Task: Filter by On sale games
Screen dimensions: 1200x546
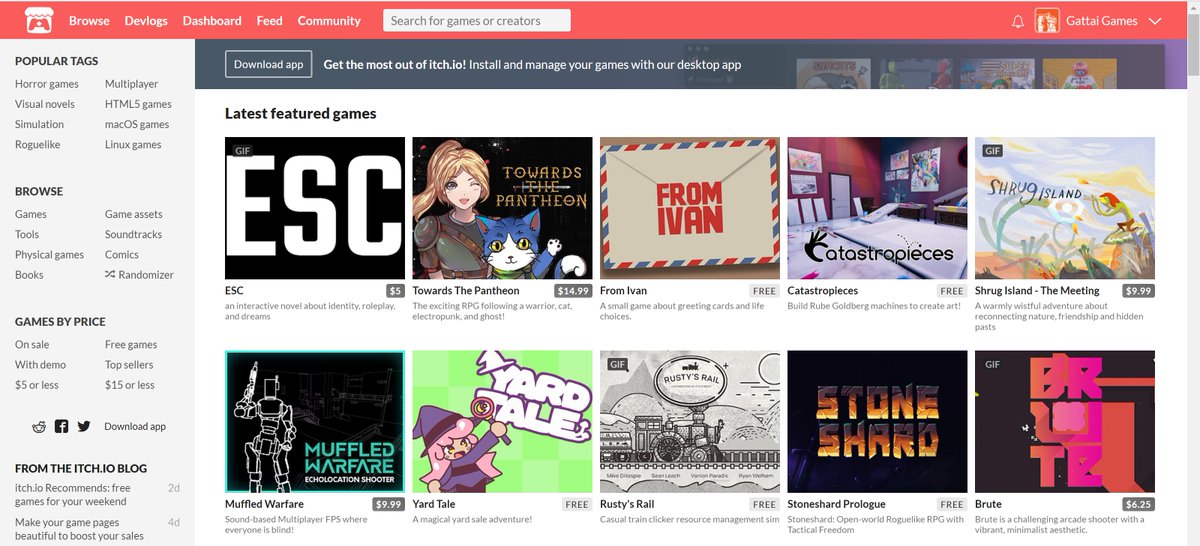Action: click(x=32, y=344)
